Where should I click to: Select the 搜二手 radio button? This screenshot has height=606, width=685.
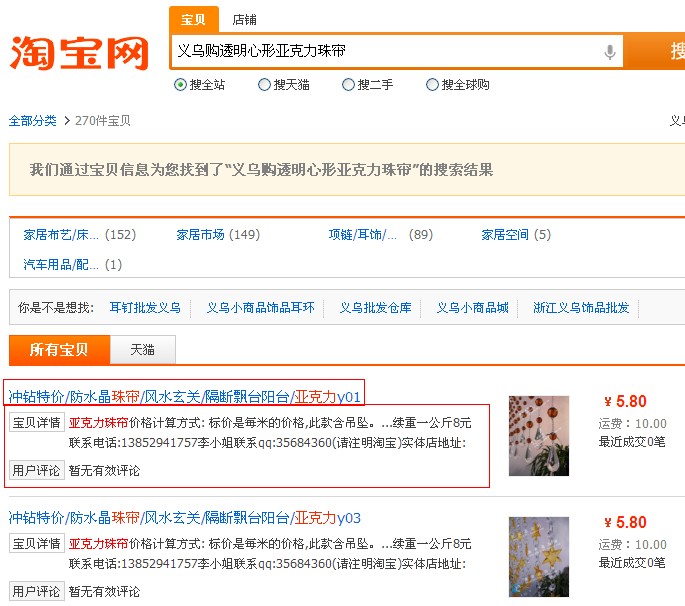pyautogui.click(x=348, y=84)
